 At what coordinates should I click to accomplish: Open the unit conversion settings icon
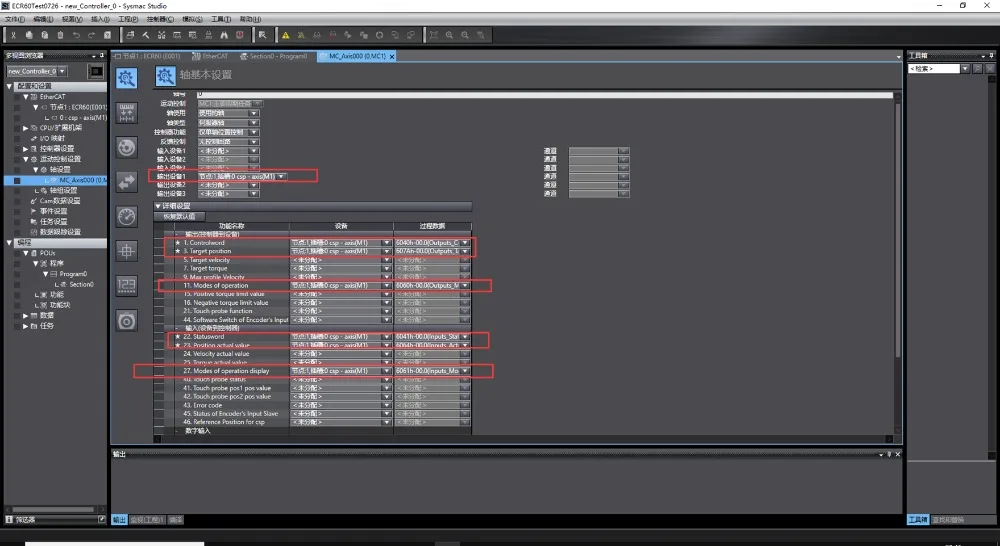(126, 113)
